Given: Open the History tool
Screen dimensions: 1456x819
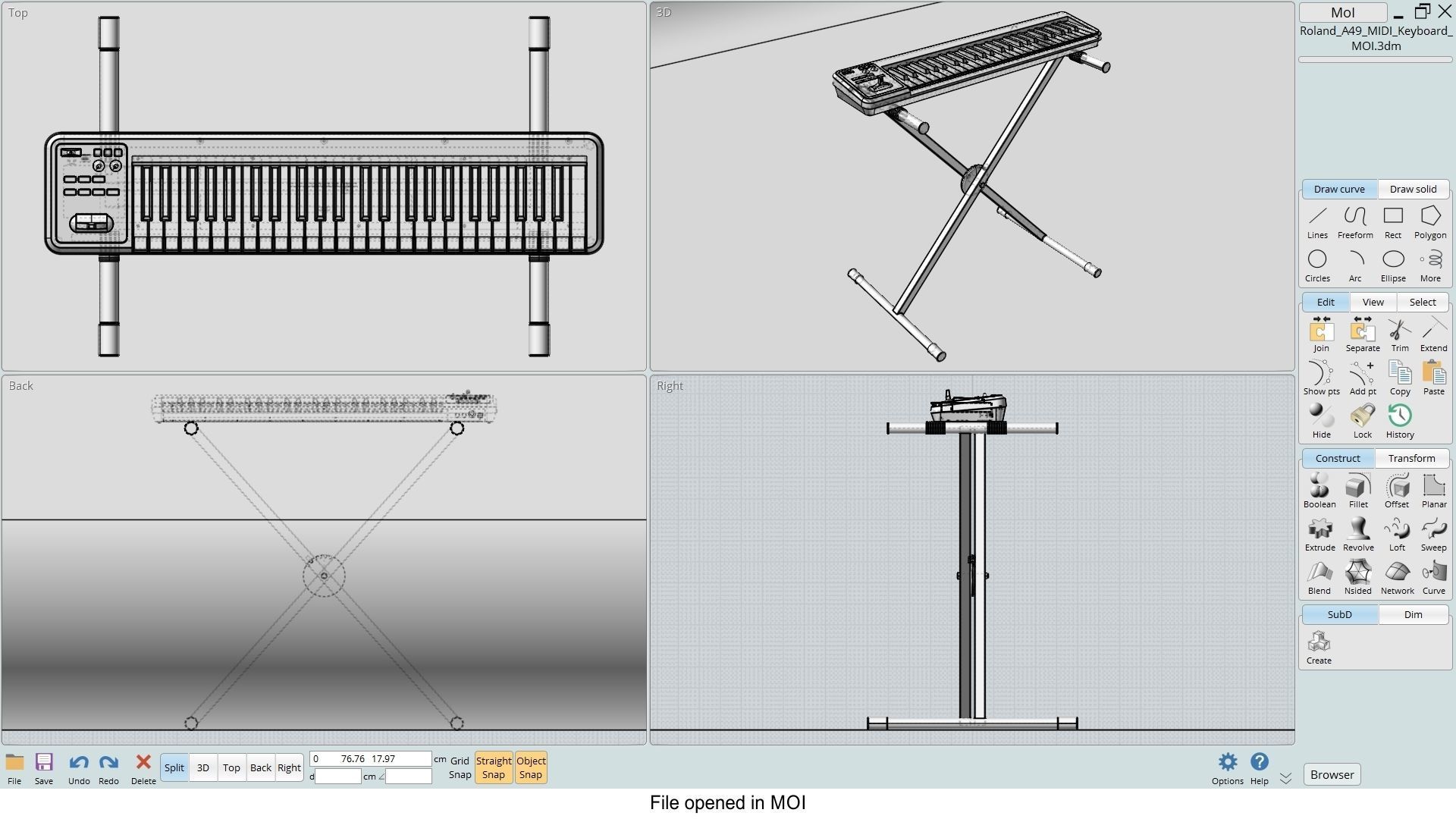Looking at the screenshot, I should [1400, 422].
